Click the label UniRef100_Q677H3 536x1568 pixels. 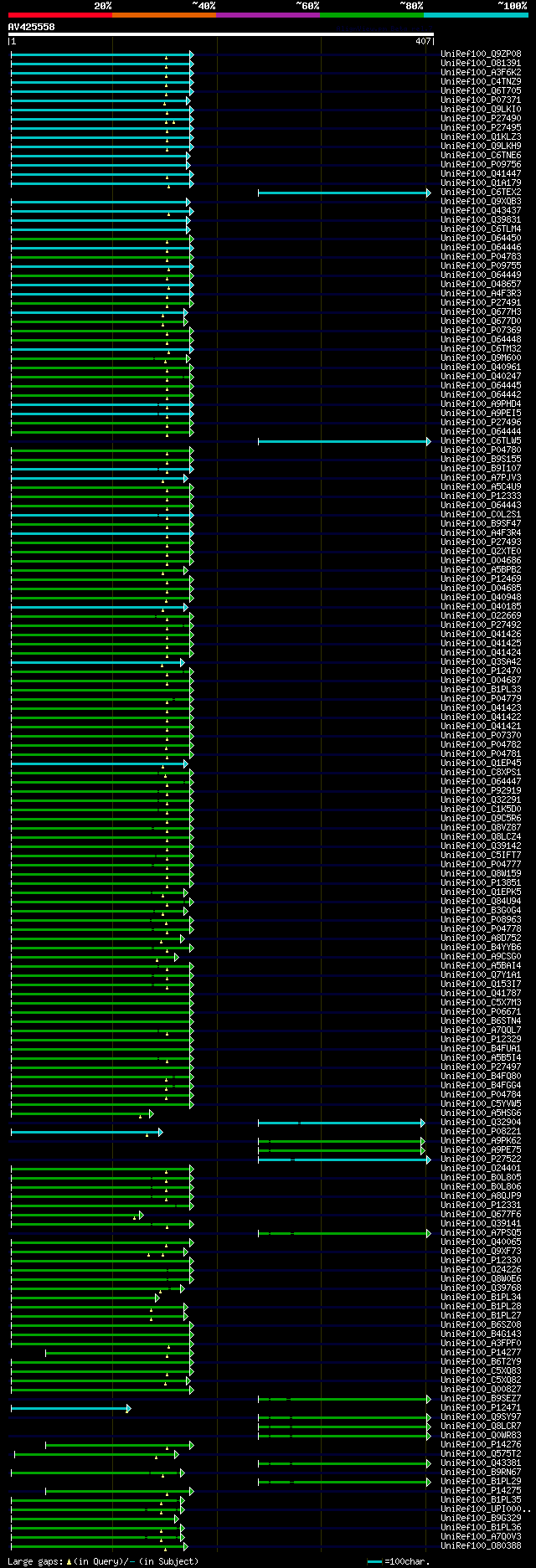tap(481, 312)
